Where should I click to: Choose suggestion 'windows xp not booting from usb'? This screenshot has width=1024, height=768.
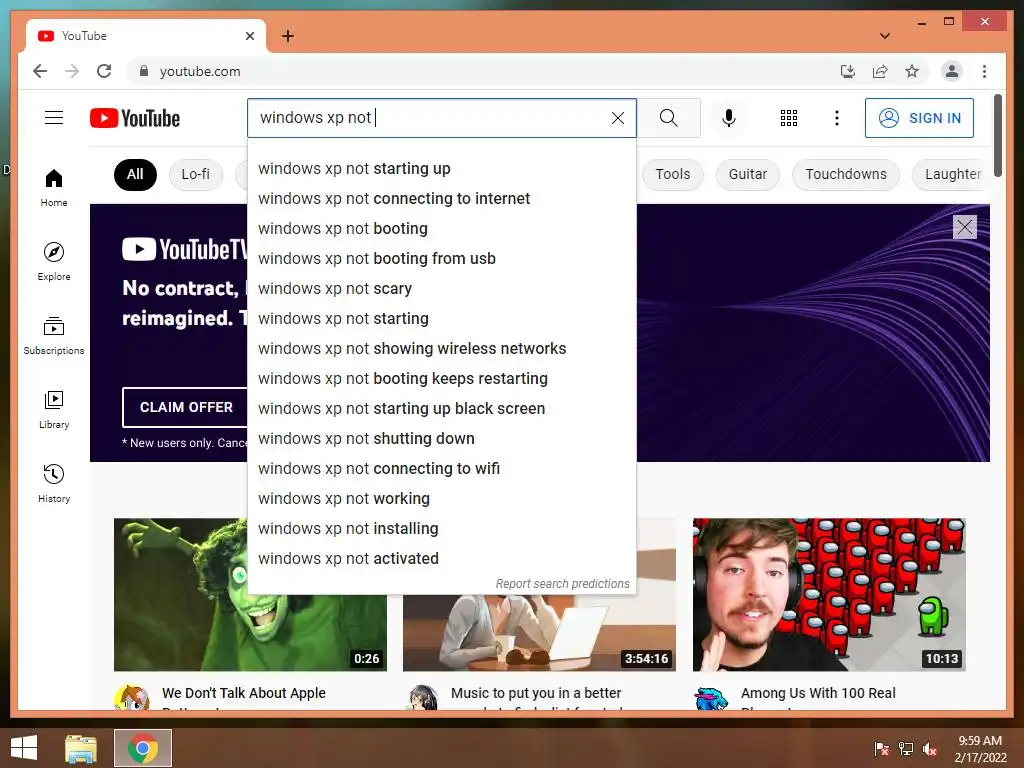click(442, 259)
